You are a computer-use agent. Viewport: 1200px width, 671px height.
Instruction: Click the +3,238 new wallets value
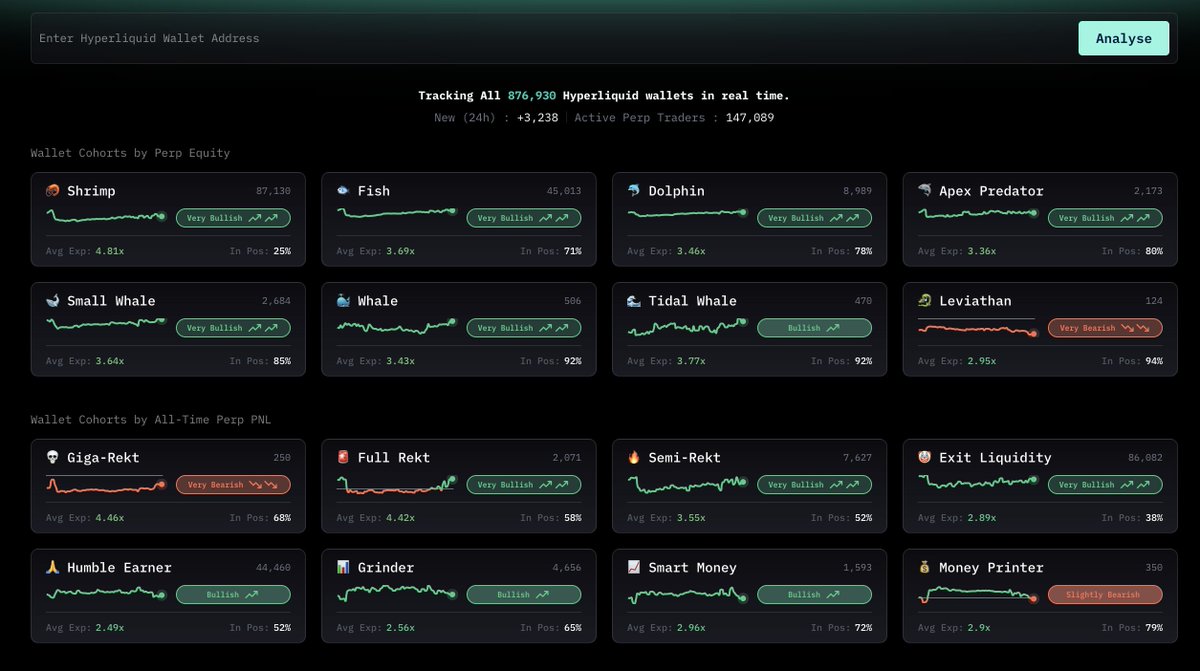[538, 118]
